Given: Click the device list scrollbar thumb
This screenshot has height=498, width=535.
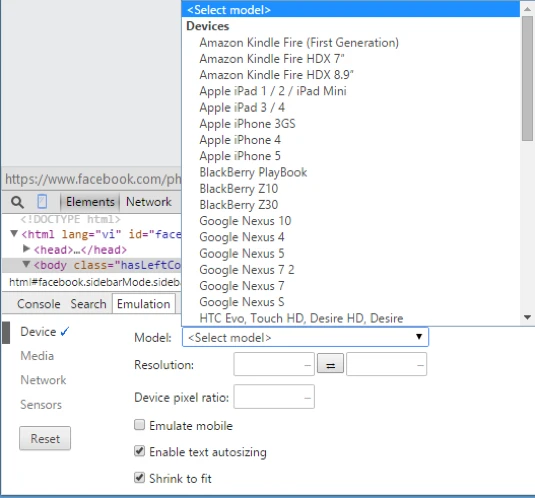Looking at the screenshot, I should 527,78.
